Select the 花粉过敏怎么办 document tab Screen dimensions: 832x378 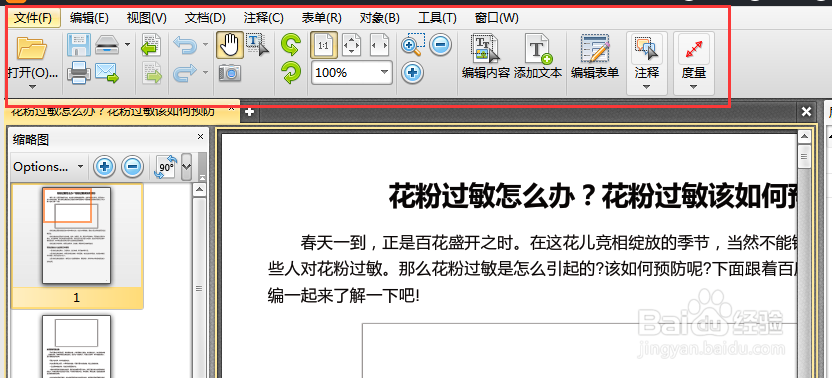click(x=112, y=111)
